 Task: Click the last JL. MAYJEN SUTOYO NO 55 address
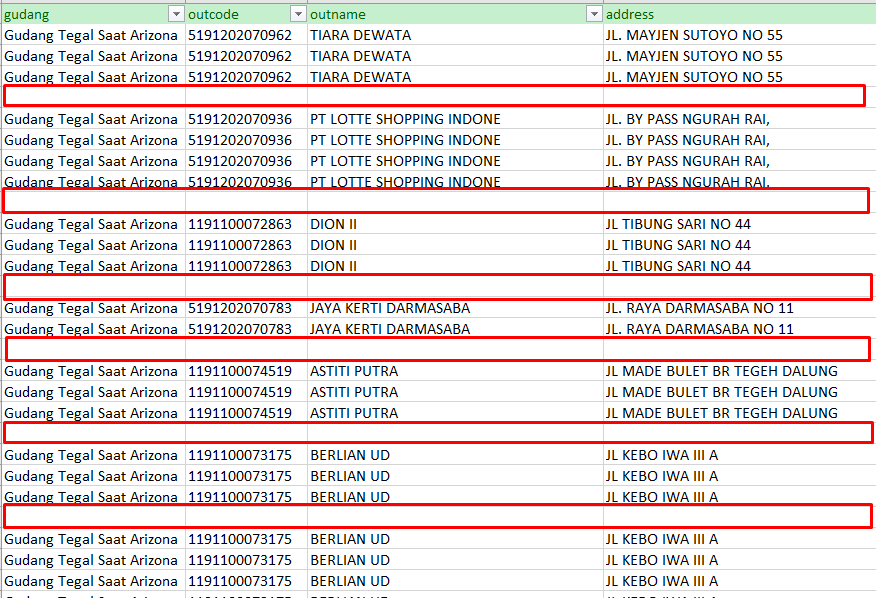pyautogui.click(x=694, y=77)
